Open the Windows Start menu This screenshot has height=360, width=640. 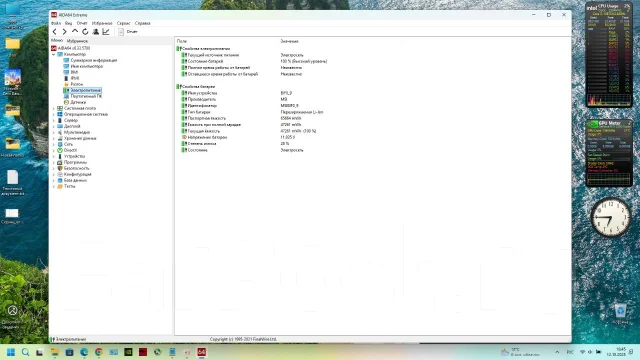(11, 352)
